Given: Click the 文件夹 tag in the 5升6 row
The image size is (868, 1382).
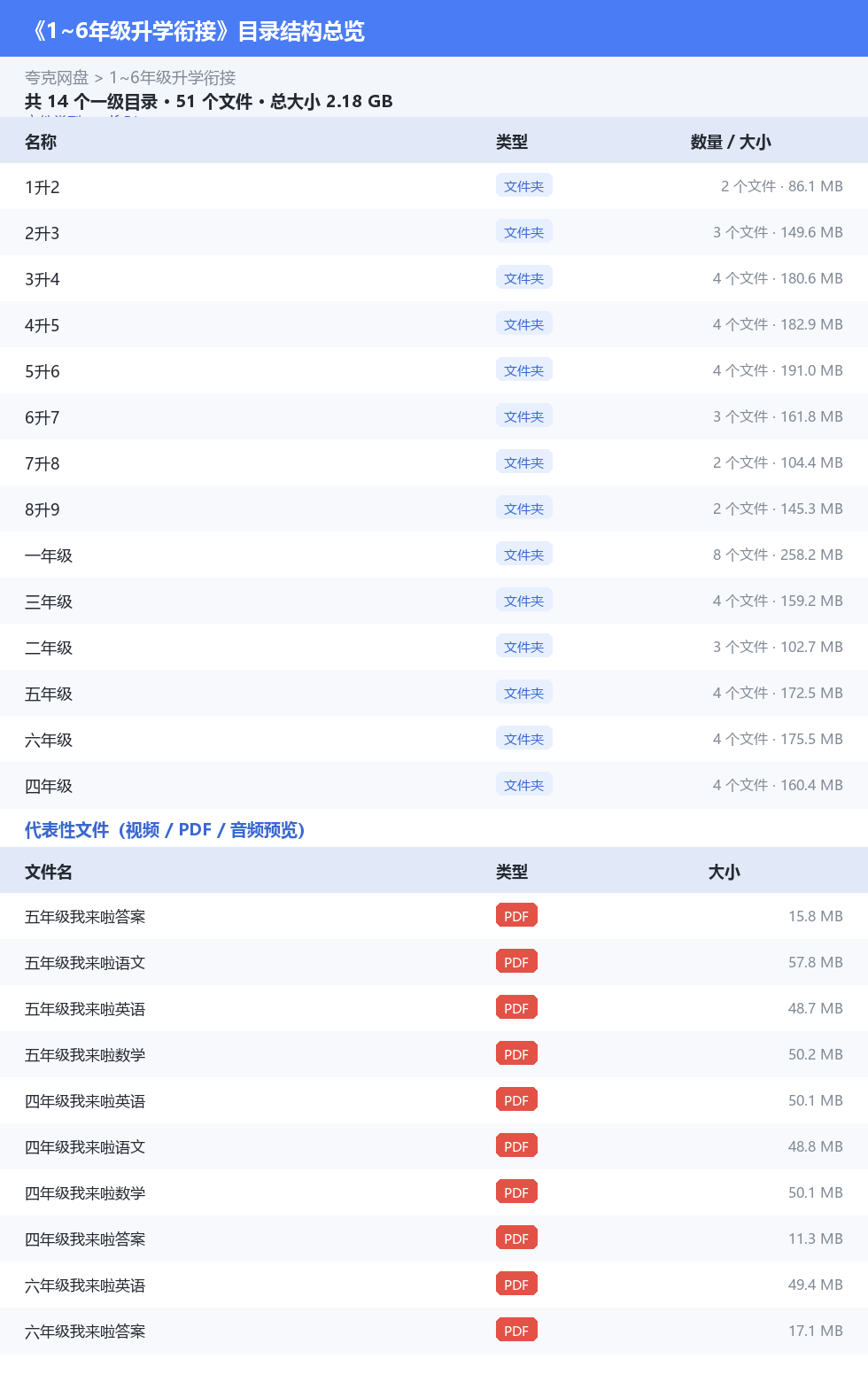Looking at the screenshot, I should (x=524, y=369).
